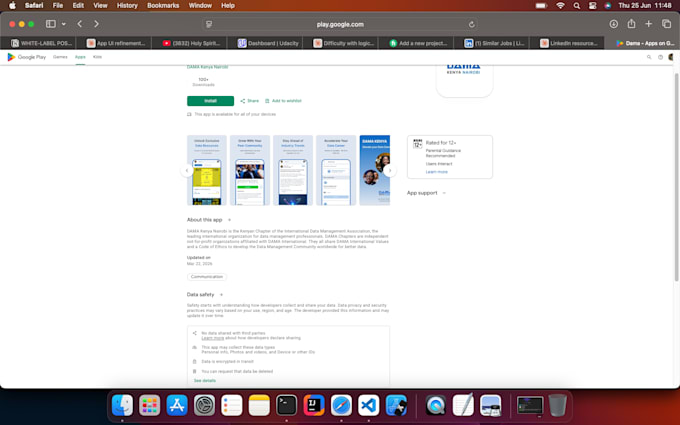Open the Accelerate Your Data Career screenshot
The width and height of the screenshot is (680, 425).
click(336, 170)
